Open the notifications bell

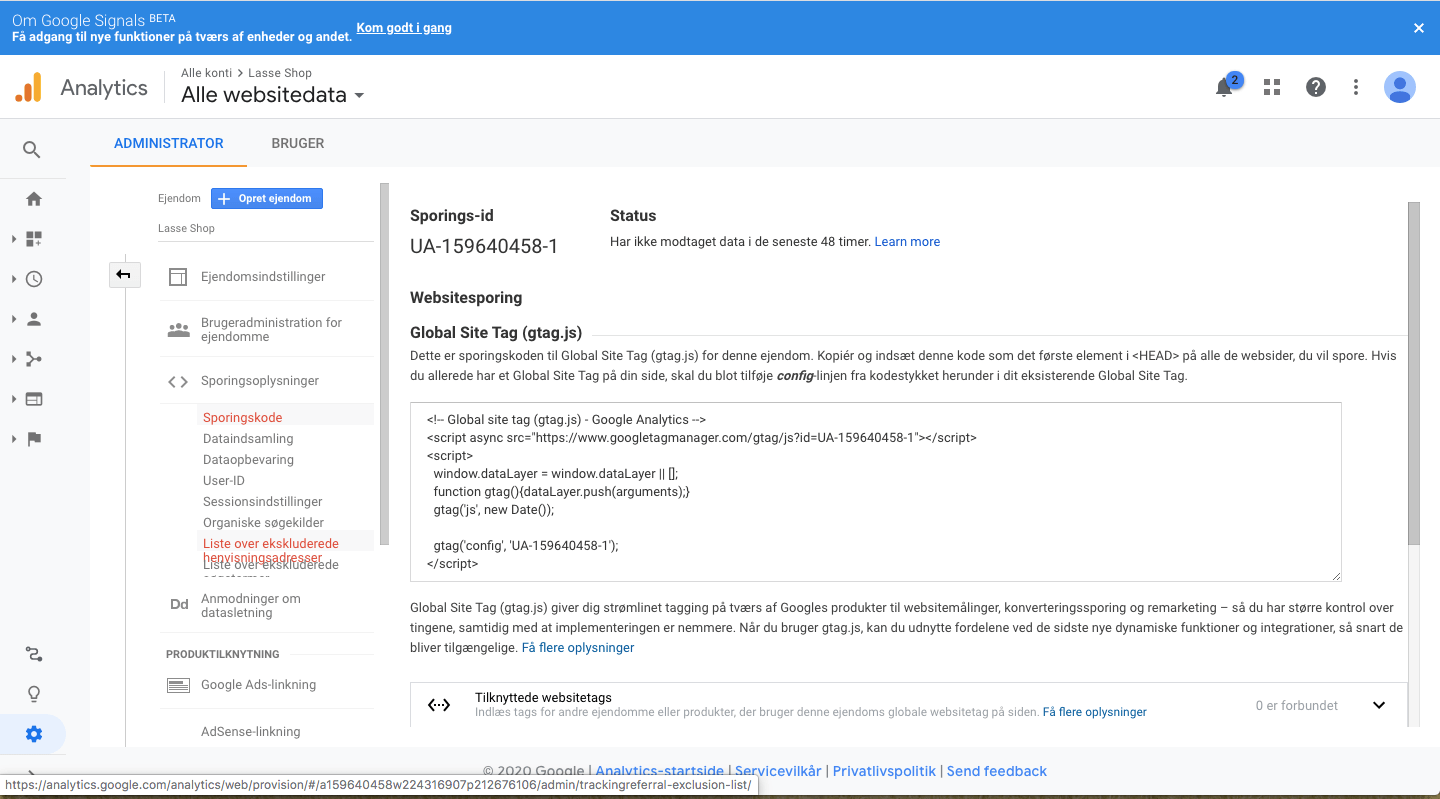(x=1224, y=87)
